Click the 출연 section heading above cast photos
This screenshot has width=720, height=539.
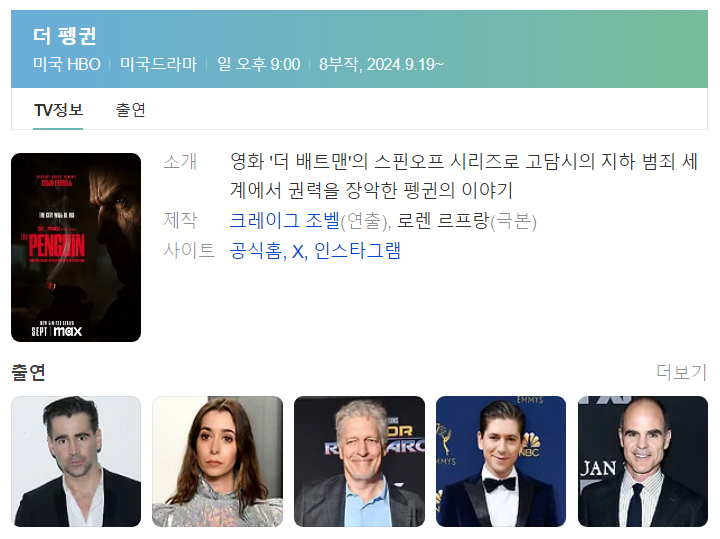[x=28, y=372]
